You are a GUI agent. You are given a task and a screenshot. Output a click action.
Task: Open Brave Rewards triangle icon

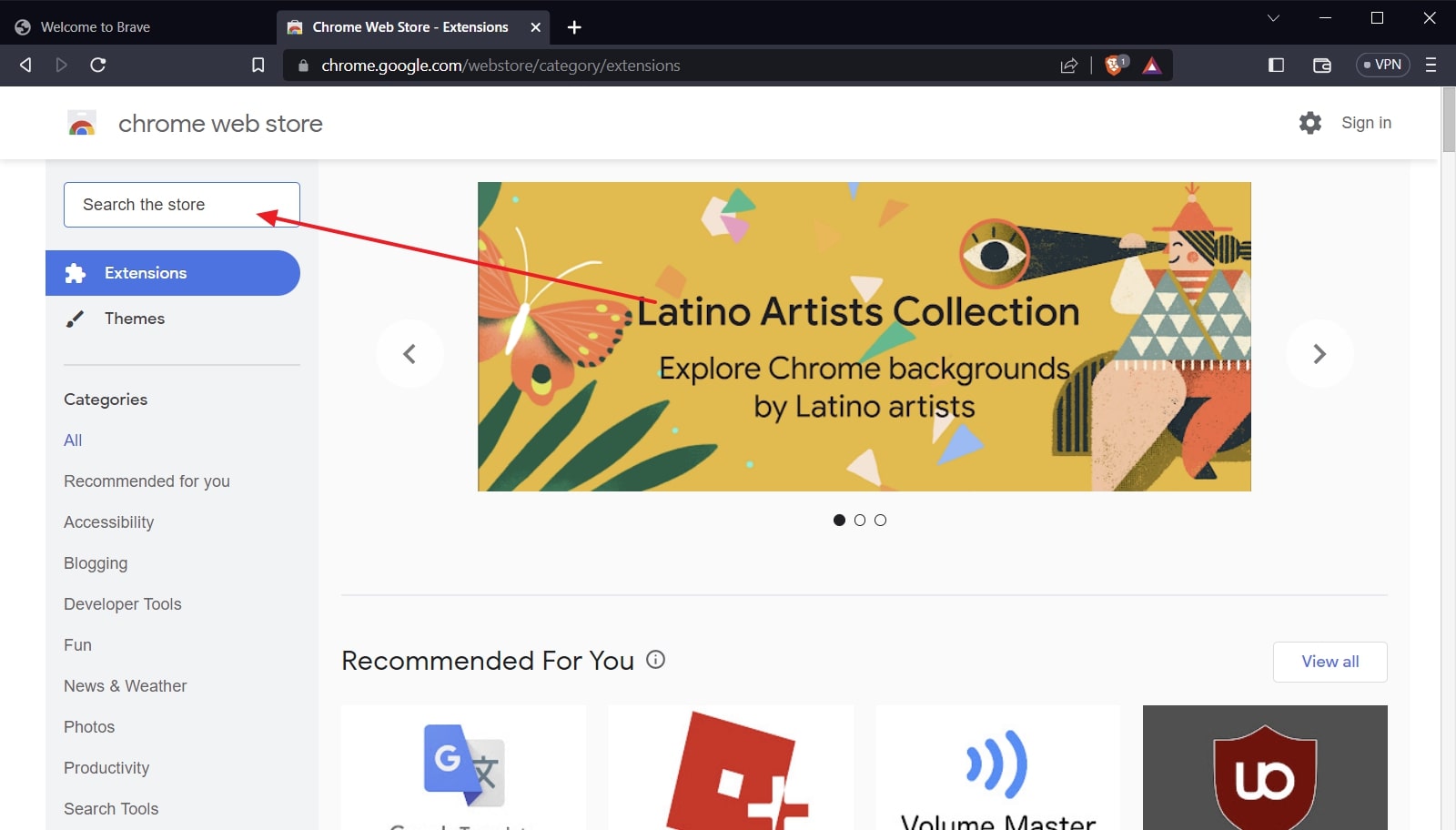1152,66
